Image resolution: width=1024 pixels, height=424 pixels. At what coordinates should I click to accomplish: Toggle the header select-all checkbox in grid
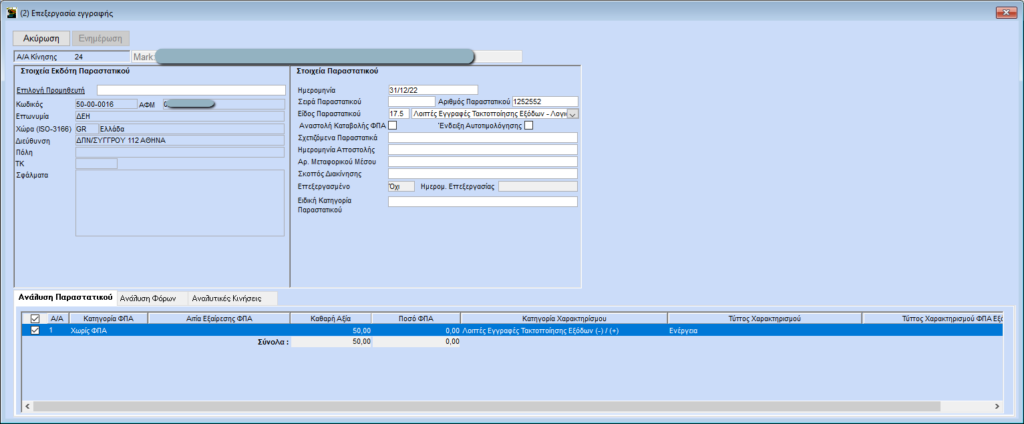pyautogui.click(x=35, y=318)
